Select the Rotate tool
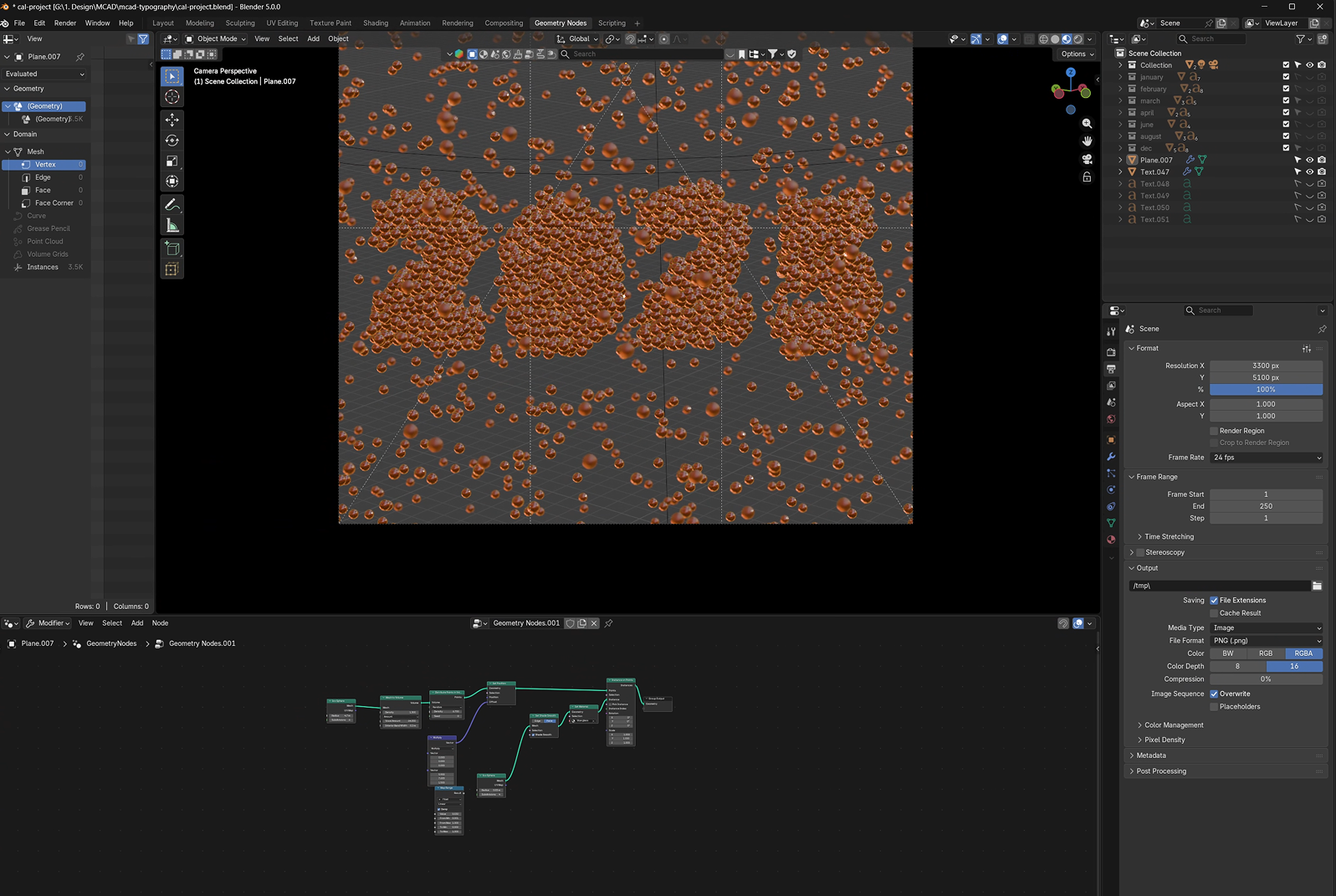 (x=172, y=141)
